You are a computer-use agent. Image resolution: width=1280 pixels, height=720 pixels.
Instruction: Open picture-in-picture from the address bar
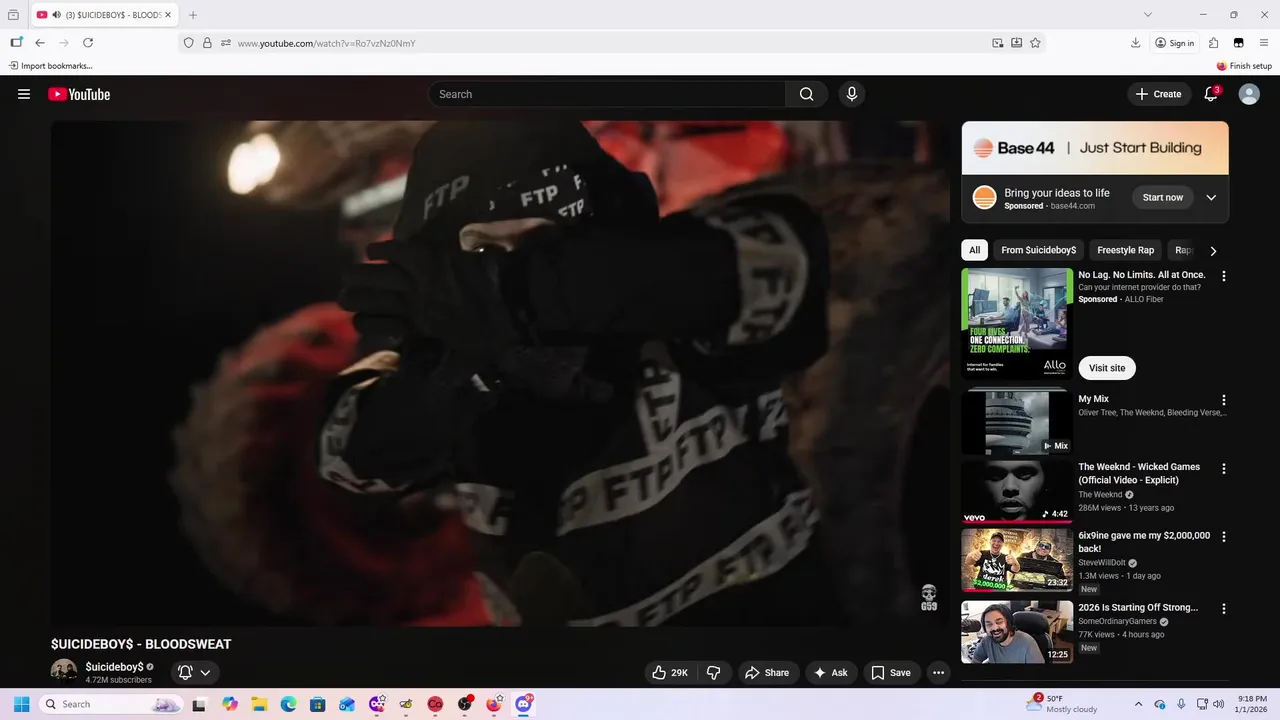click(x=998, y=43)
